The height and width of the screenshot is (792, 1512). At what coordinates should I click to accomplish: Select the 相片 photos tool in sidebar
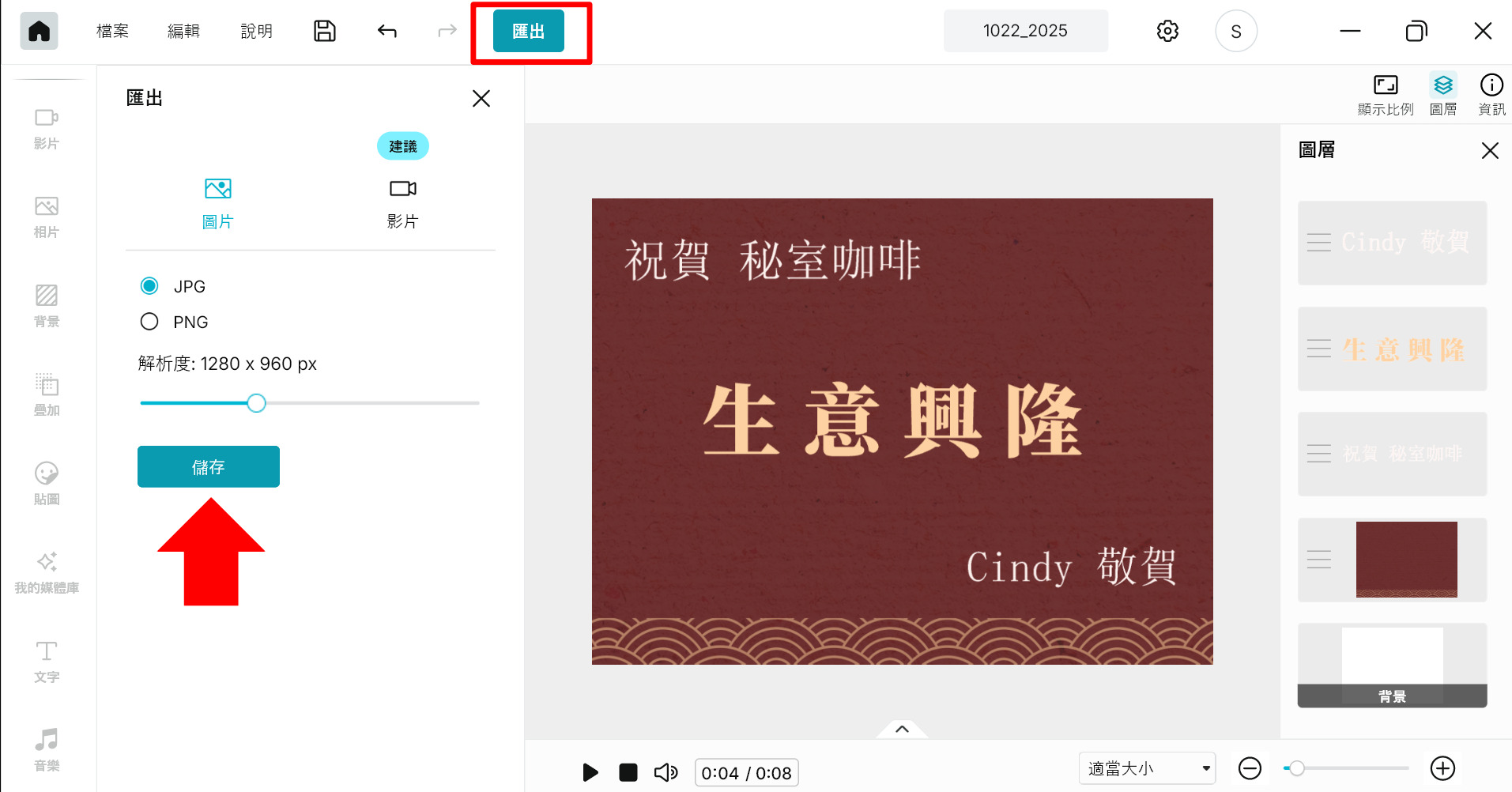pos(47,217)
